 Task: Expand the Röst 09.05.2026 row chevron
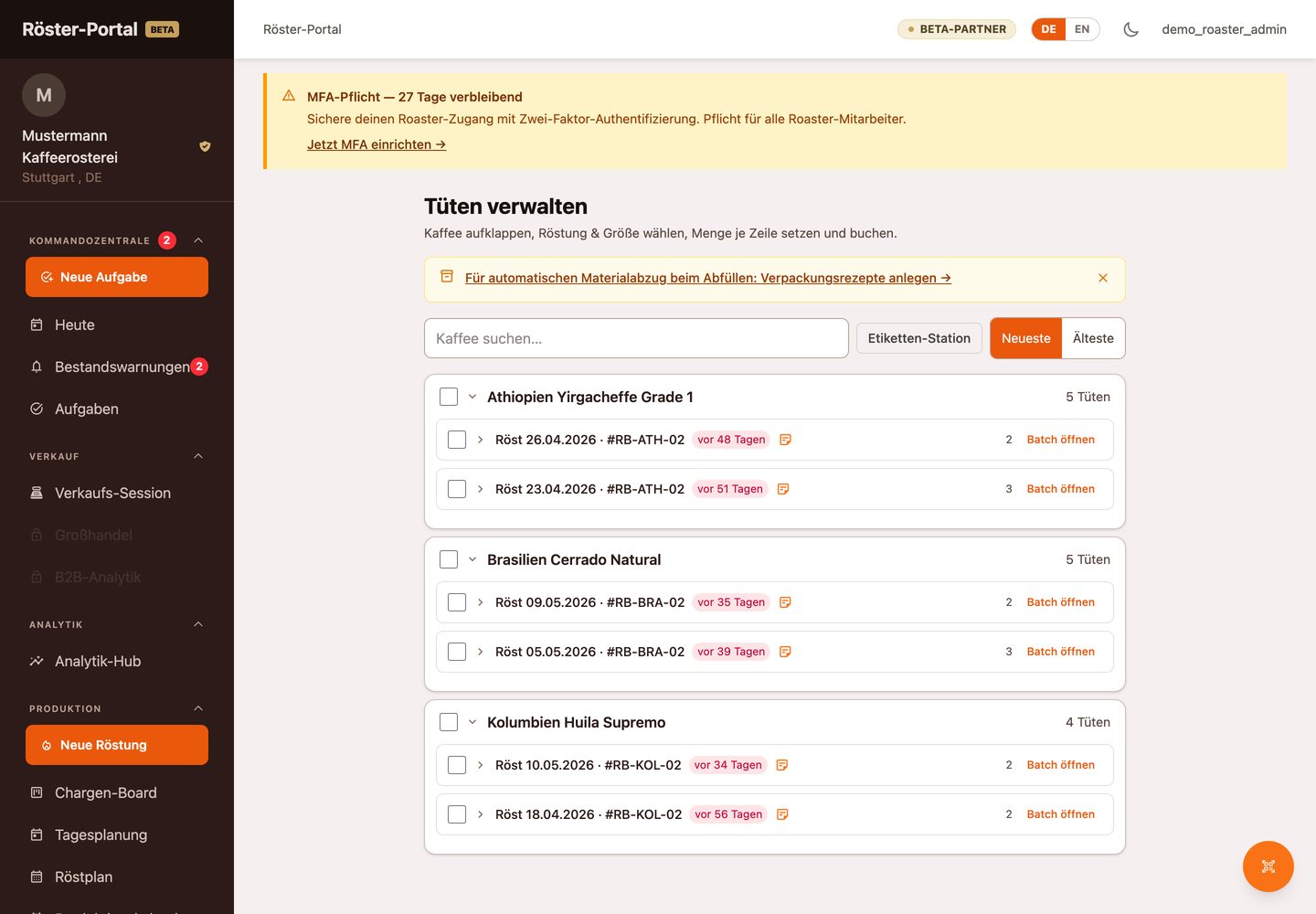coord(481,602)
